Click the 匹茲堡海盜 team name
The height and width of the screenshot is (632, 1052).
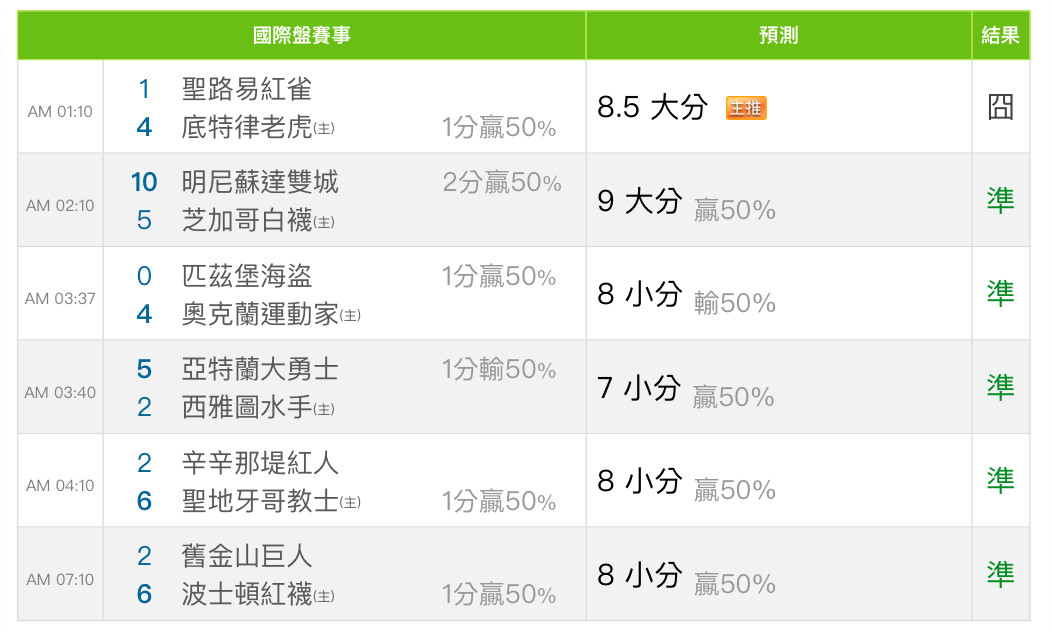point(247,276)
